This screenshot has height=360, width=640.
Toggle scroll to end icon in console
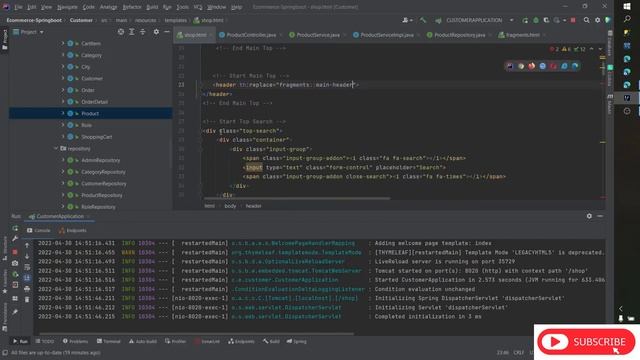pos(27,278)
